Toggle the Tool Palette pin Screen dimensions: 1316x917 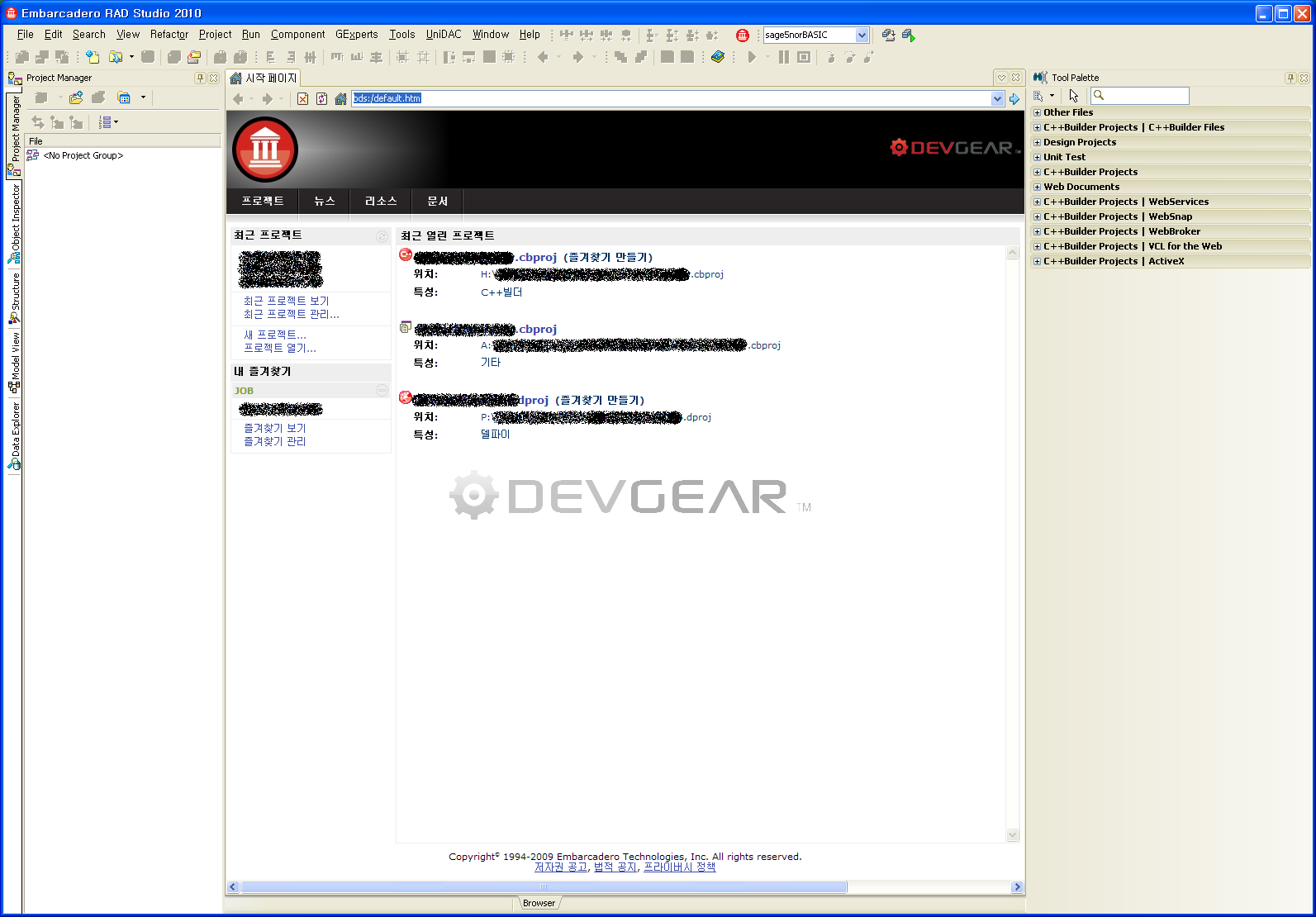(1290, 78)
